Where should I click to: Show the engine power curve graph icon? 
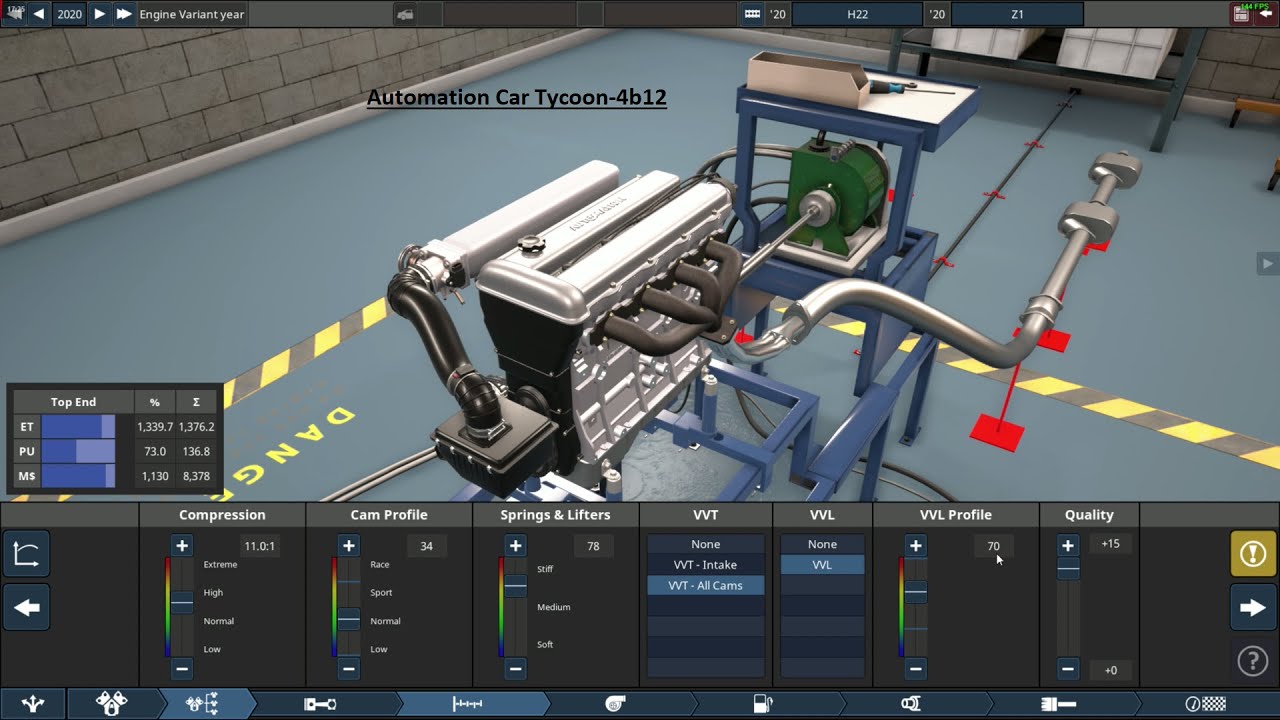(x=26, y=554)
